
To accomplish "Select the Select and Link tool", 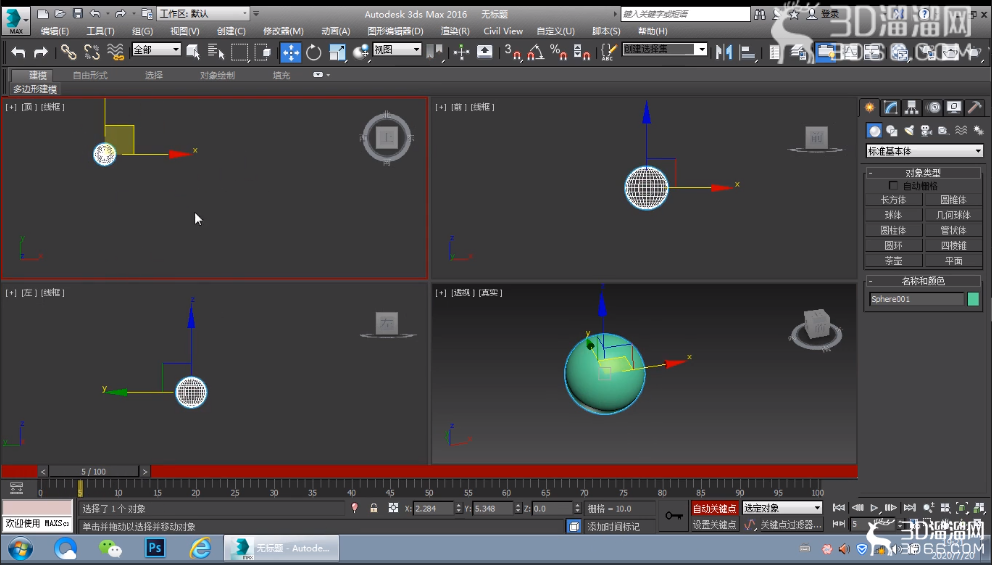I will click(68, 52).
